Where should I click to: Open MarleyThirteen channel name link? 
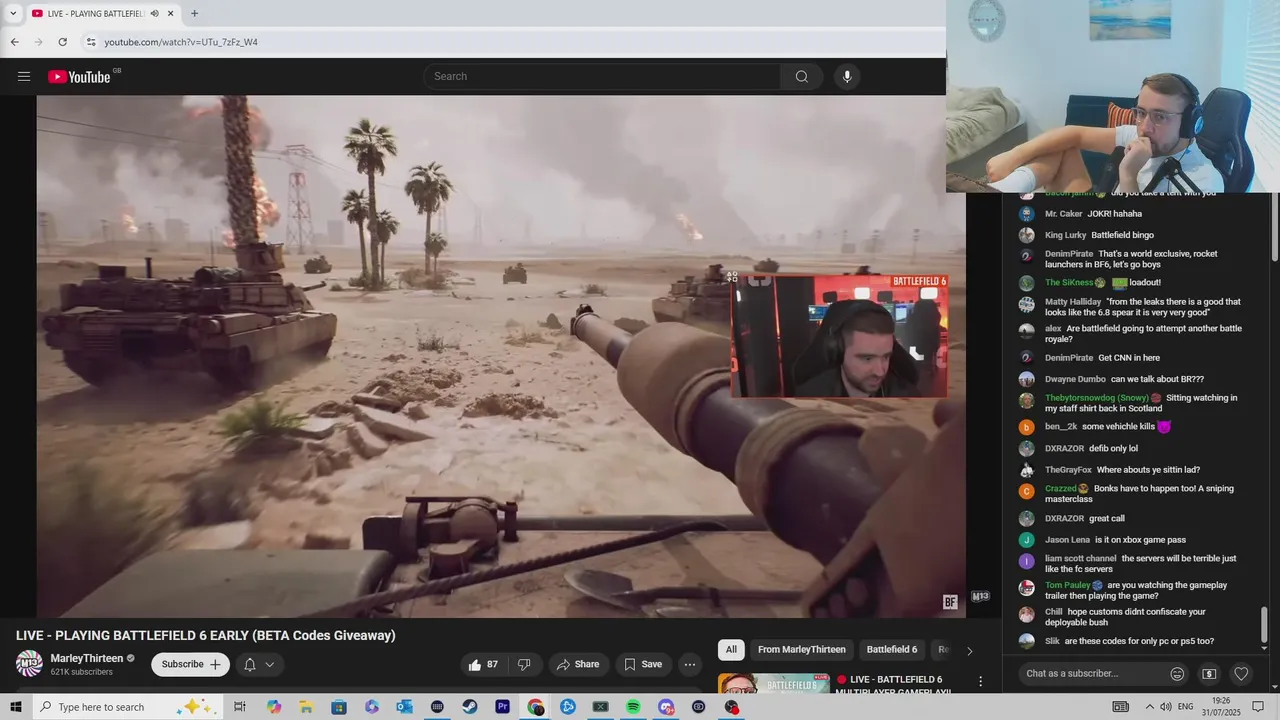pos(87,658)
